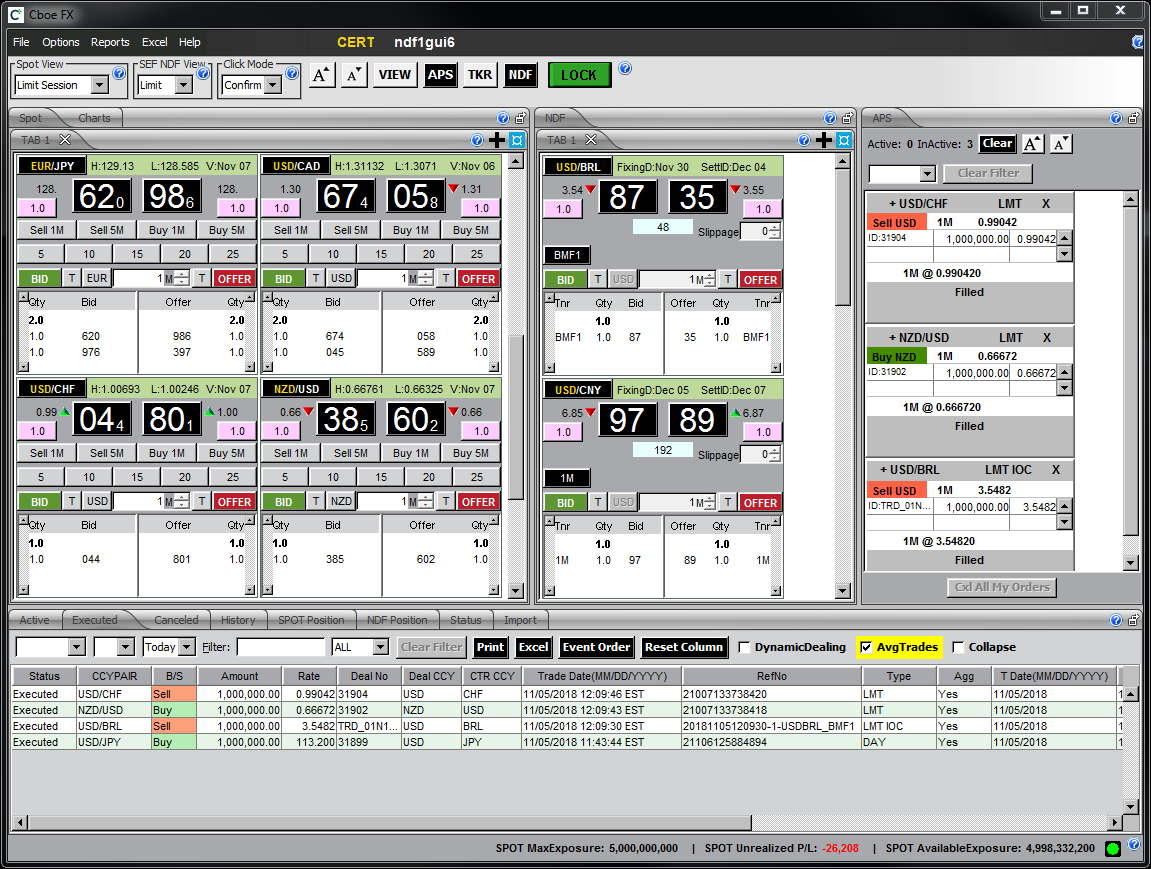The height and width of the screenshot is (869, 1151).
Task: Click the blue layout icon in NDF tab bar
Action: (x=843, y=140)
